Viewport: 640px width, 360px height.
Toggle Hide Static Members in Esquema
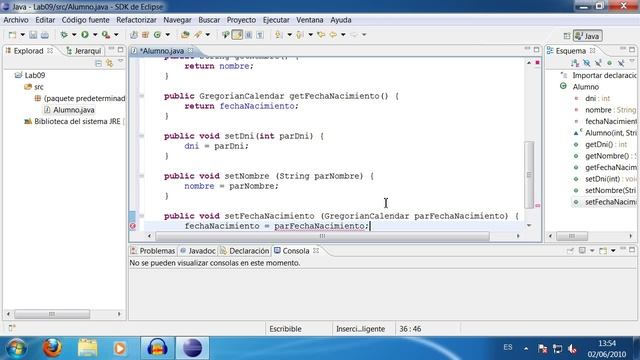598,63
